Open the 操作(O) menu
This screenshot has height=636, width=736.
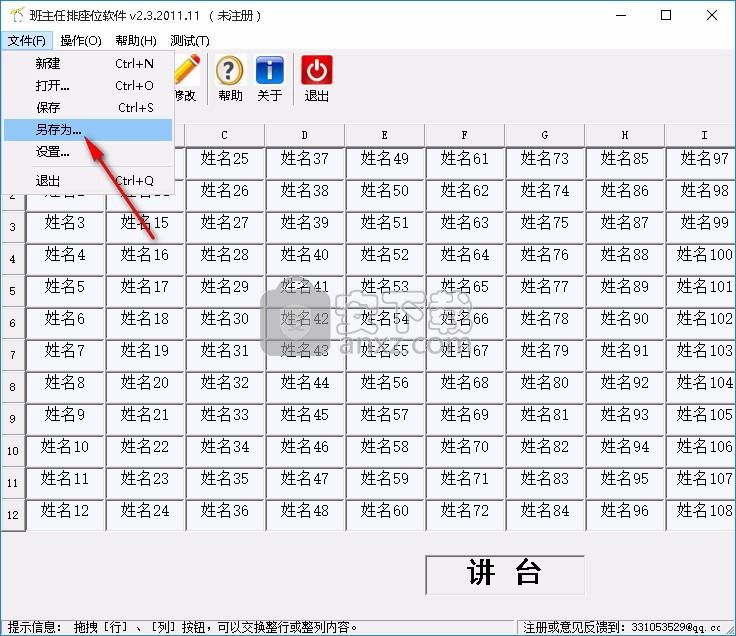point(81,41)
